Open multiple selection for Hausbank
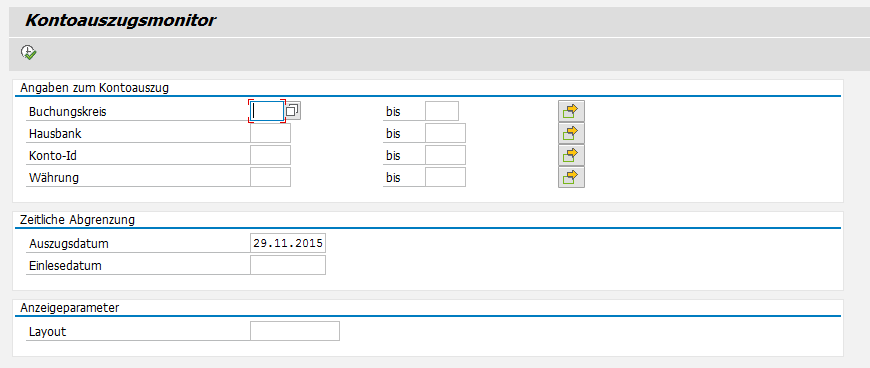This screenshot has height=368, width=870. pyautogui.click(x=571, y=133)
